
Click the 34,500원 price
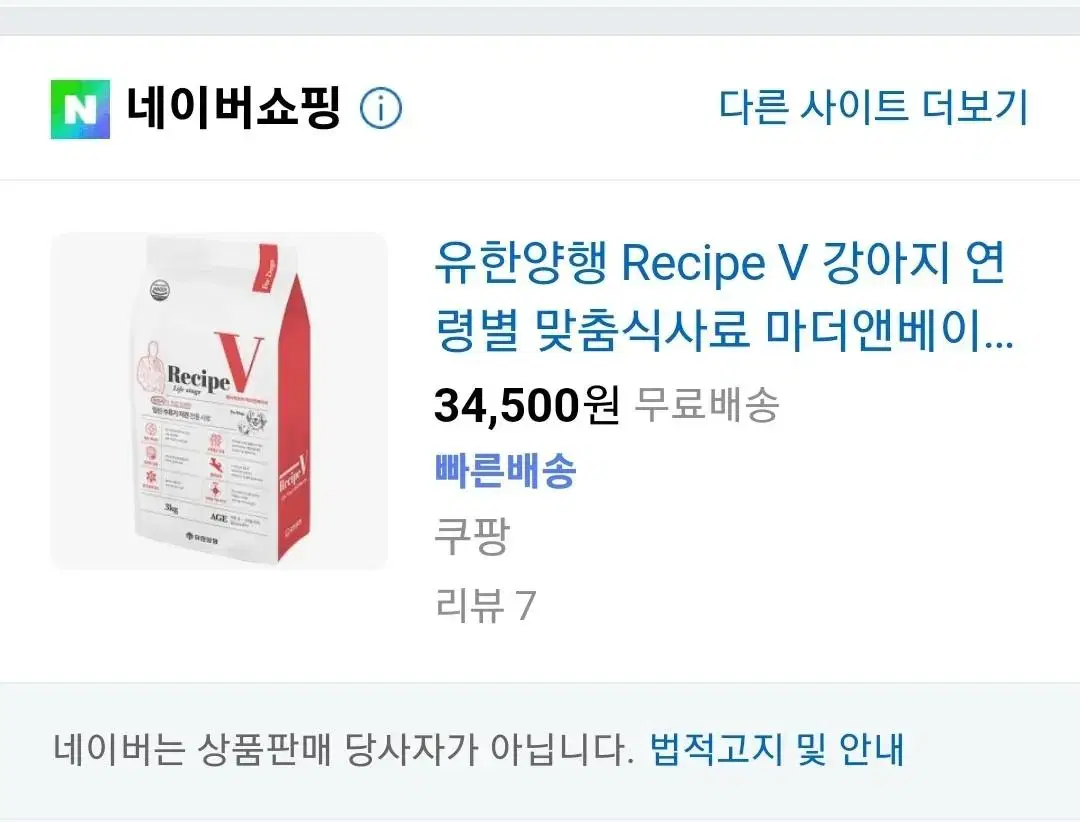coord(527,405)
